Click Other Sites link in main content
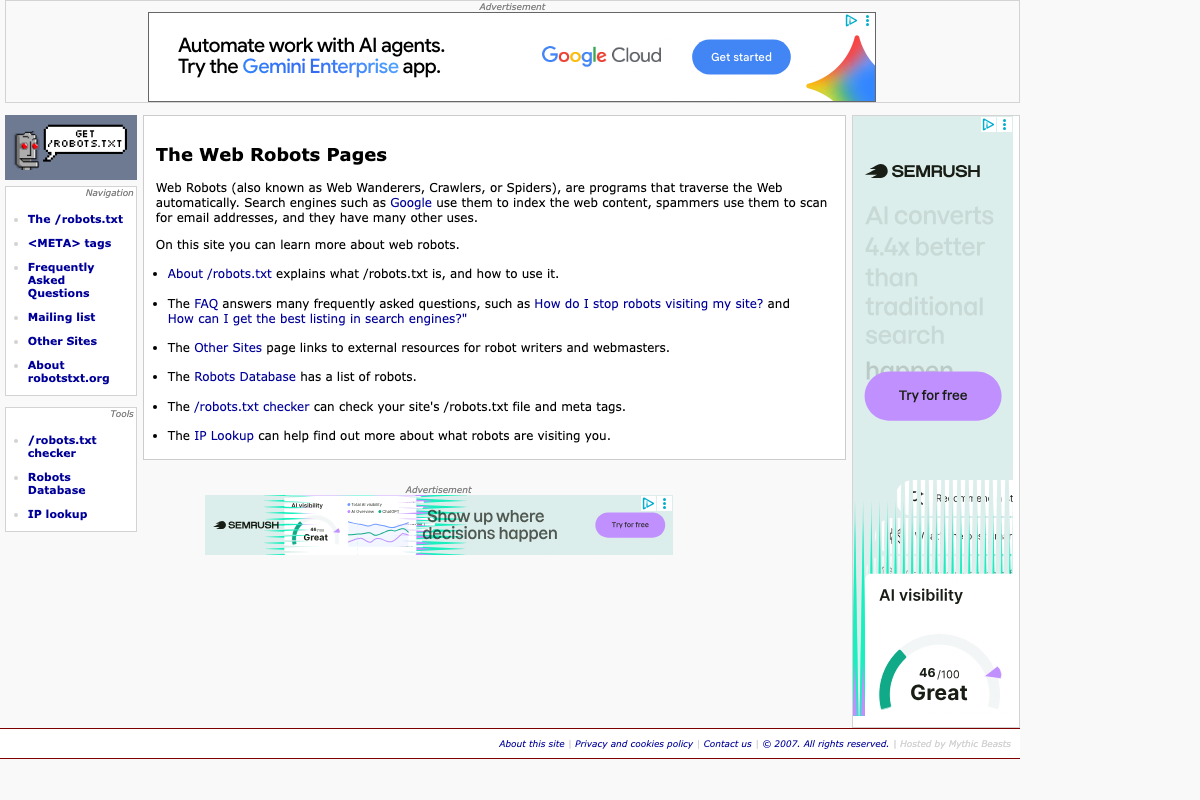Screen dimensions: 1200x800 (x=228, y=348)
